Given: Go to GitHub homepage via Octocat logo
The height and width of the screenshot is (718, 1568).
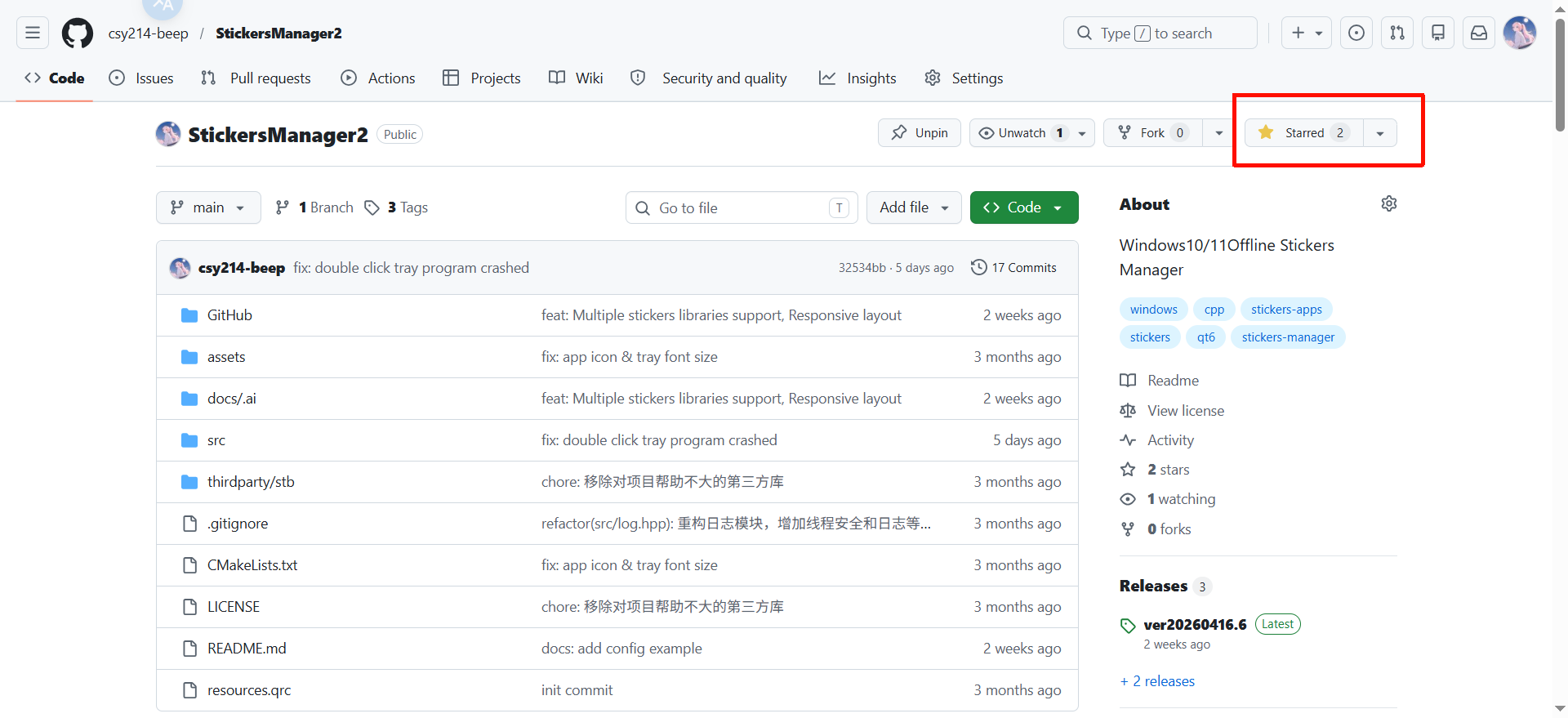Looking at the screenshot, I should coord(78,33).
